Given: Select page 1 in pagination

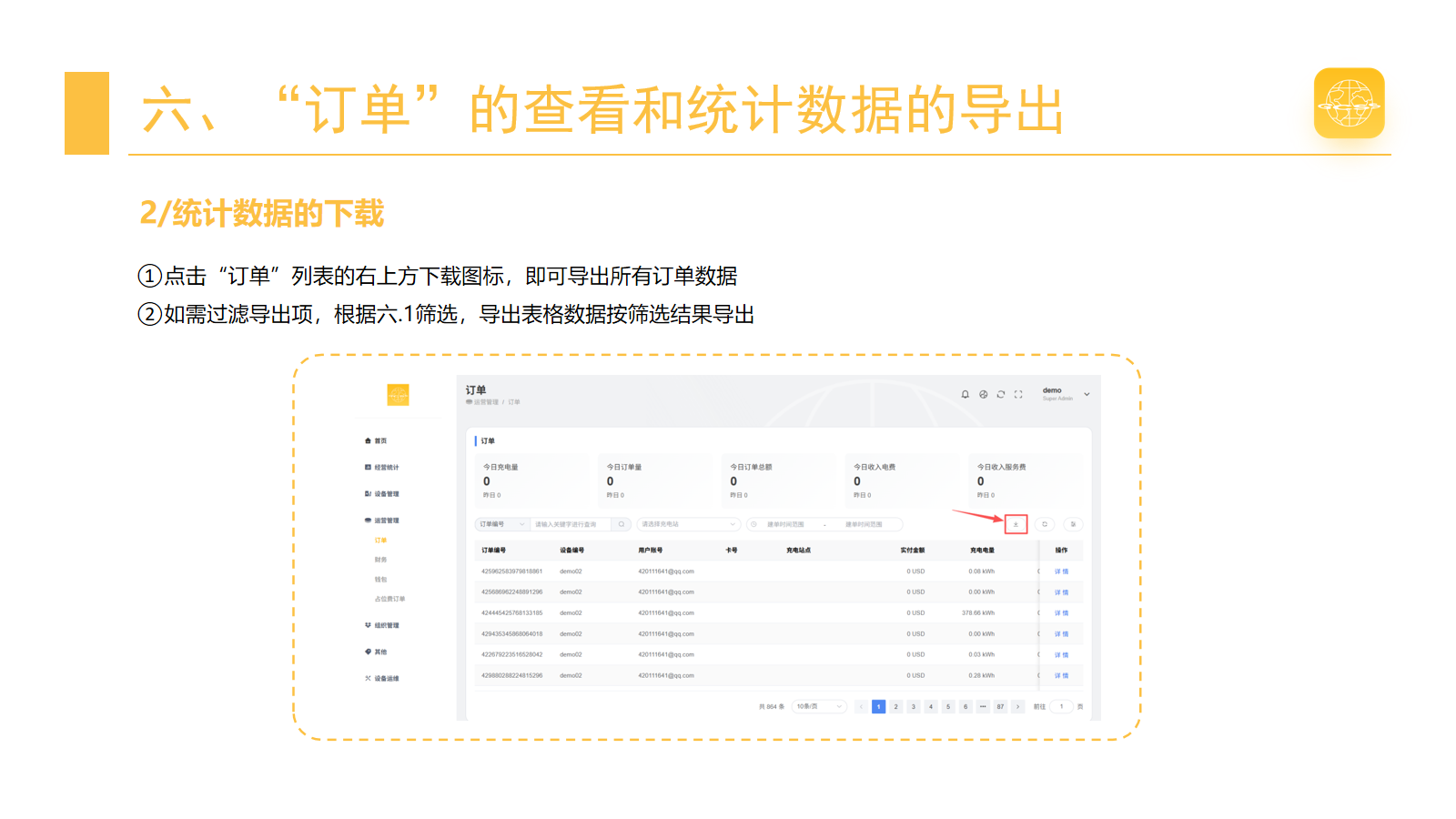Looking at the screenshot, I should pyautogui.click(x=878, y=706).
